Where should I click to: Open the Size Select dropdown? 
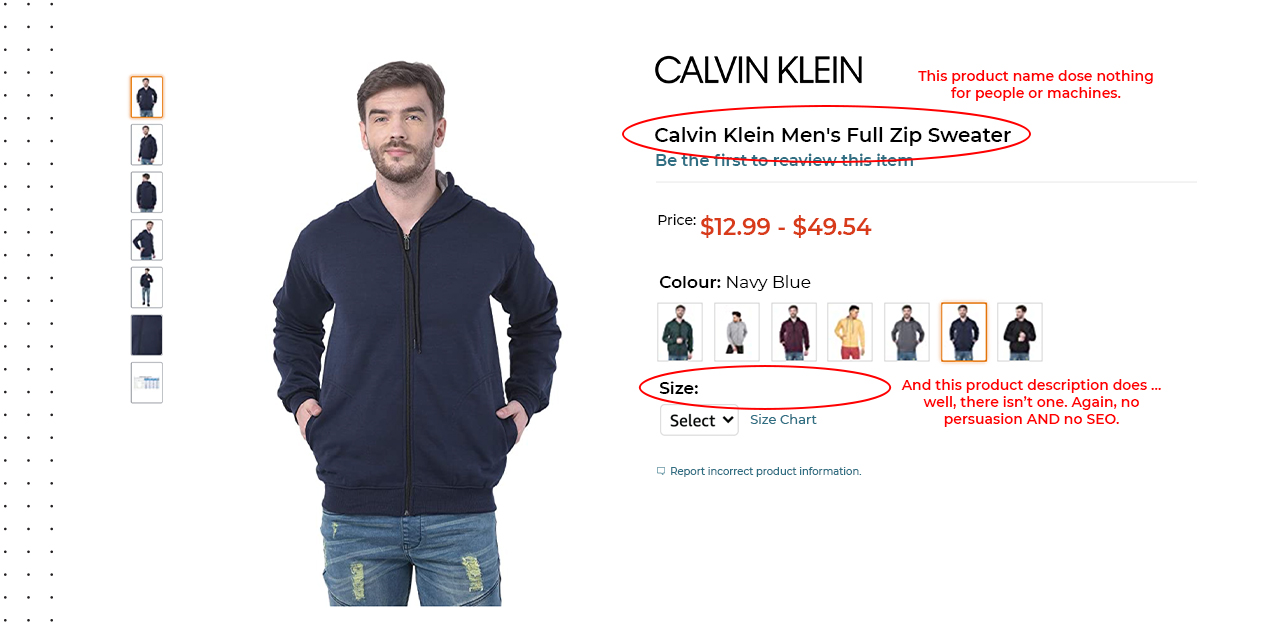(x=699, y=420)
